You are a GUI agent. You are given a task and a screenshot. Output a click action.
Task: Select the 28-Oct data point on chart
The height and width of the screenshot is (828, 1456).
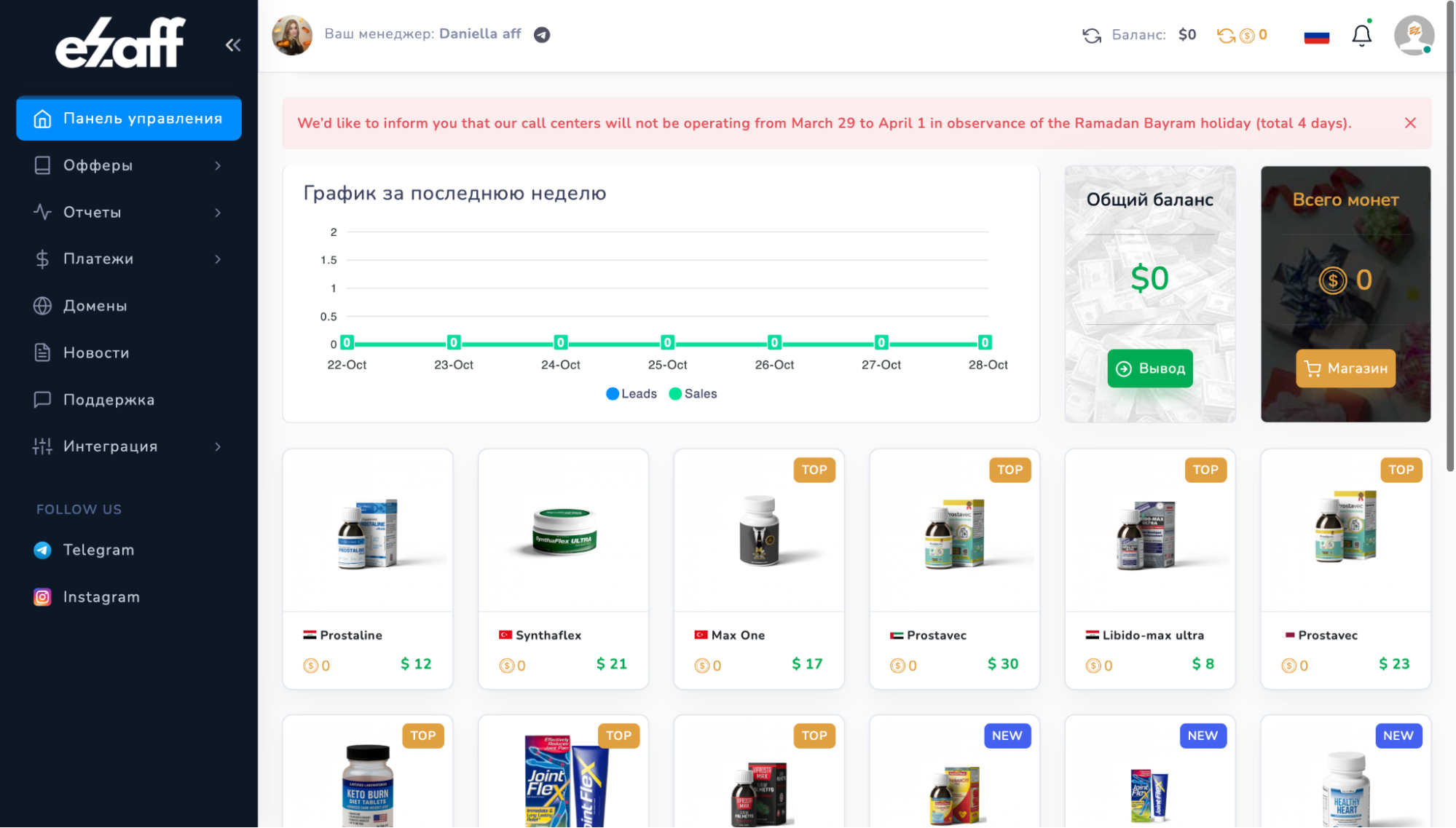(985, 343)
